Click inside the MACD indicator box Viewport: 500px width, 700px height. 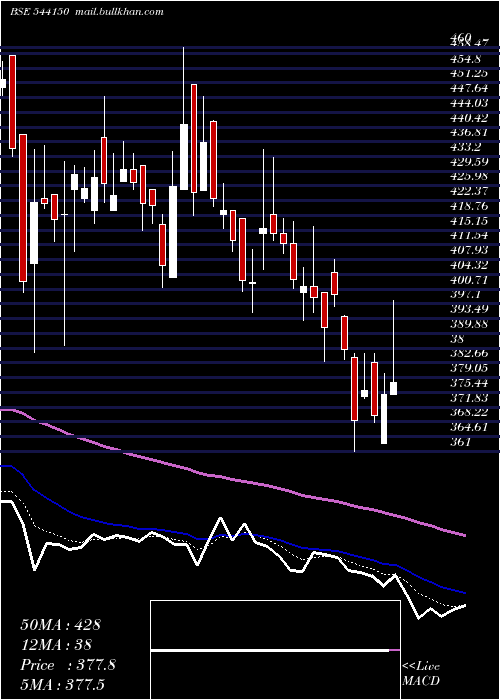click(275, 650)
